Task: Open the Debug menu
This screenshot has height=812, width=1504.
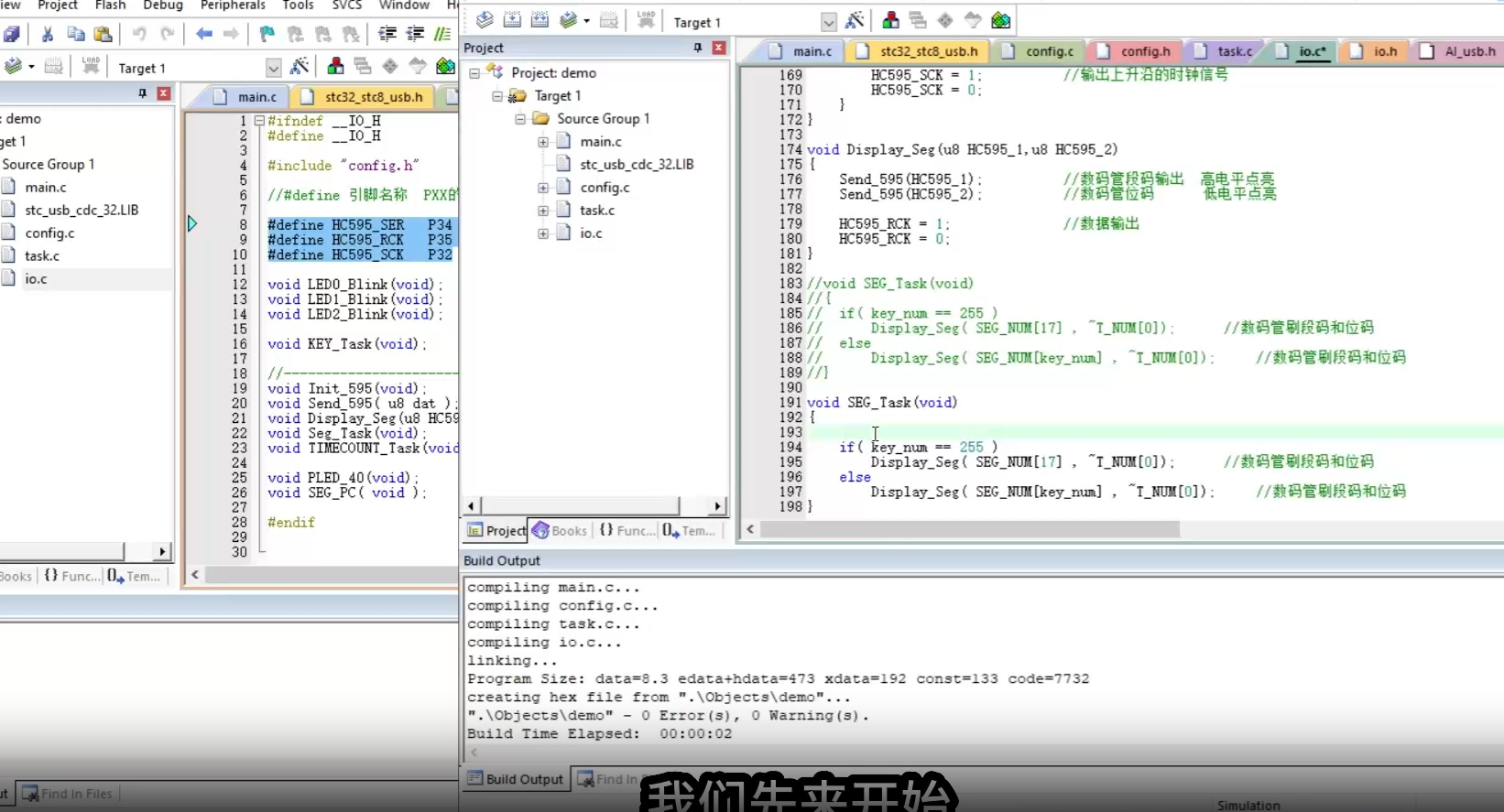Action: [x=163, y=5]
